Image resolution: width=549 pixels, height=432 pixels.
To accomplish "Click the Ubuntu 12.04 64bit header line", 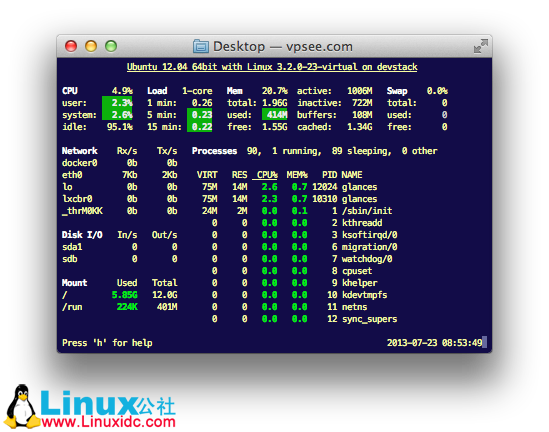I will tap(272, 67).
